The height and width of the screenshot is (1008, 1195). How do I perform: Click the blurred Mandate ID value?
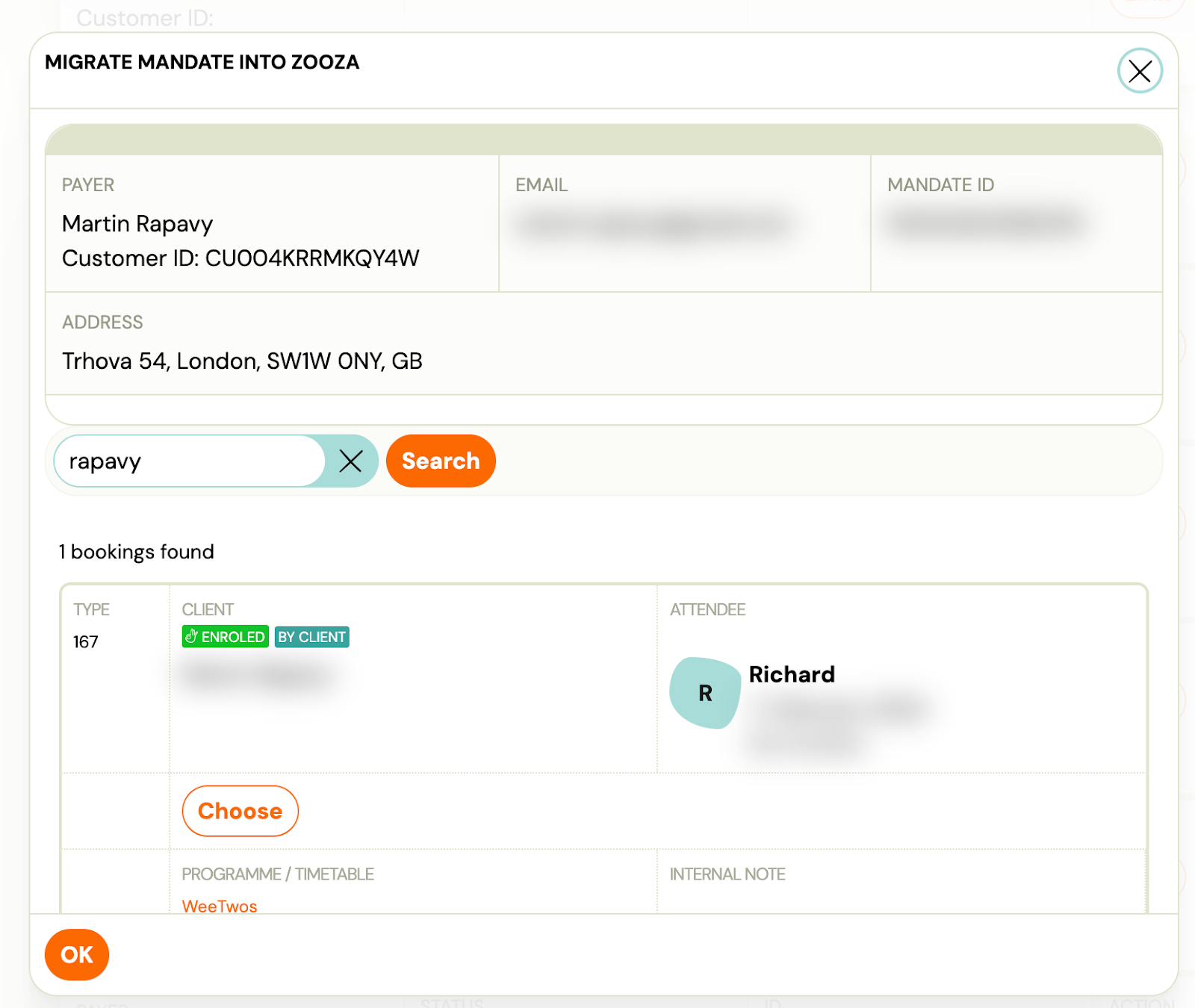pos(986,223)
